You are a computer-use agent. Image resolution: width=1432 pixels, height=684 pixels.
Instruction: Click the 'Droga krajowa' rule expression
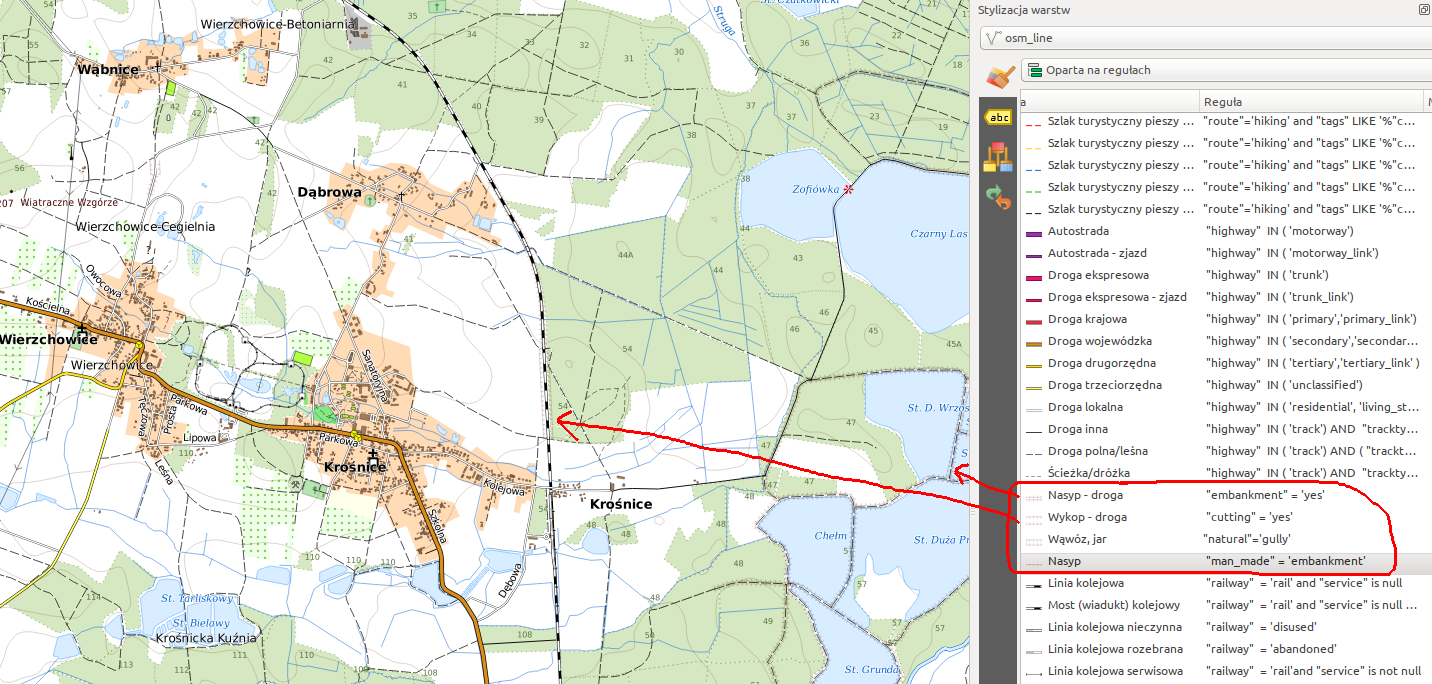(x=1310, y=319)
